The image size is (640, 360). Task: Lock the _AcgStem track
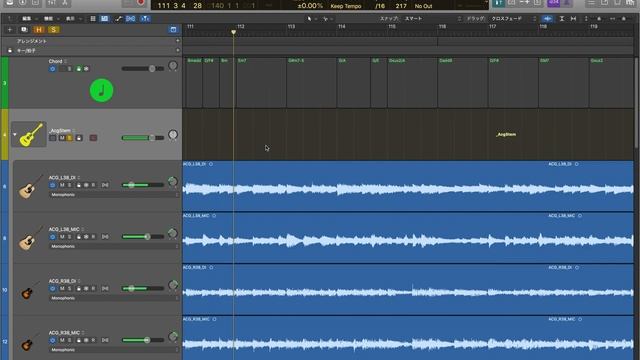pyautogui.click(x=79, y=138)
